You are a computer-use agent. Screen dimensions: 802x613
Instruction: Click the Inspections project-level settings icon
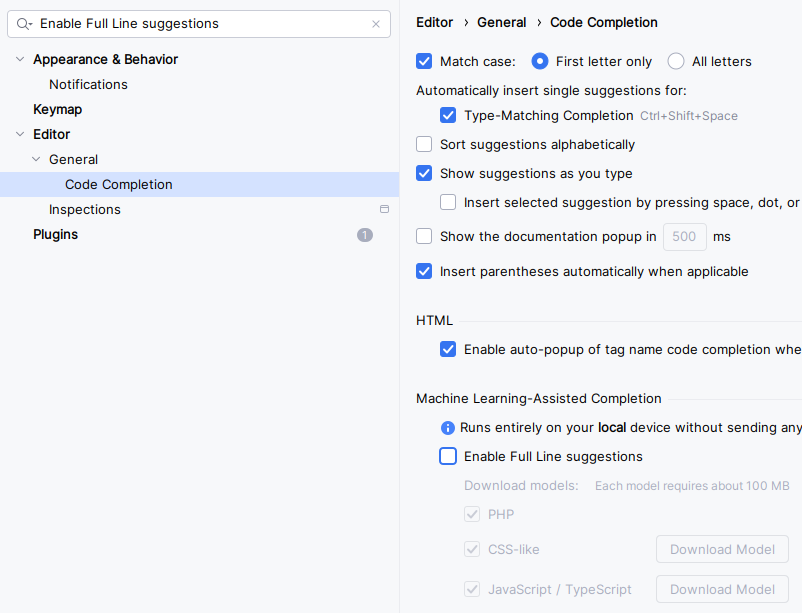tap(384, 210)
